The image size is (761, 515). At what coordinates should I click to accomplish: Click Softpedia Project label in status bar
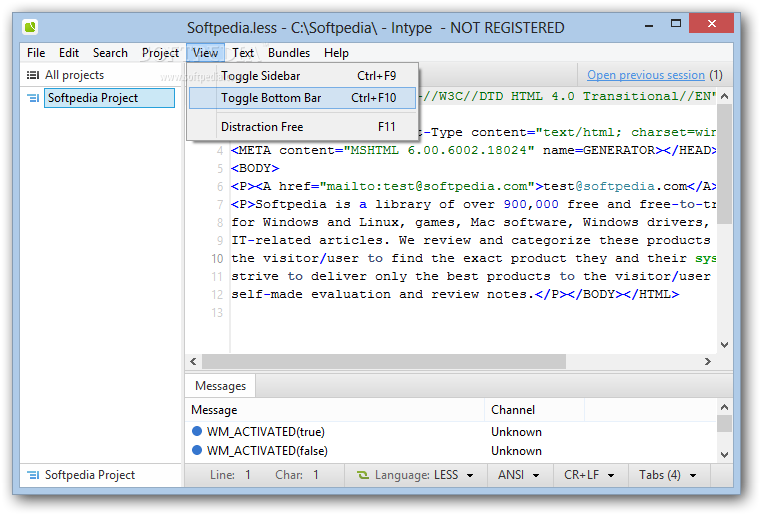(90, 475)
